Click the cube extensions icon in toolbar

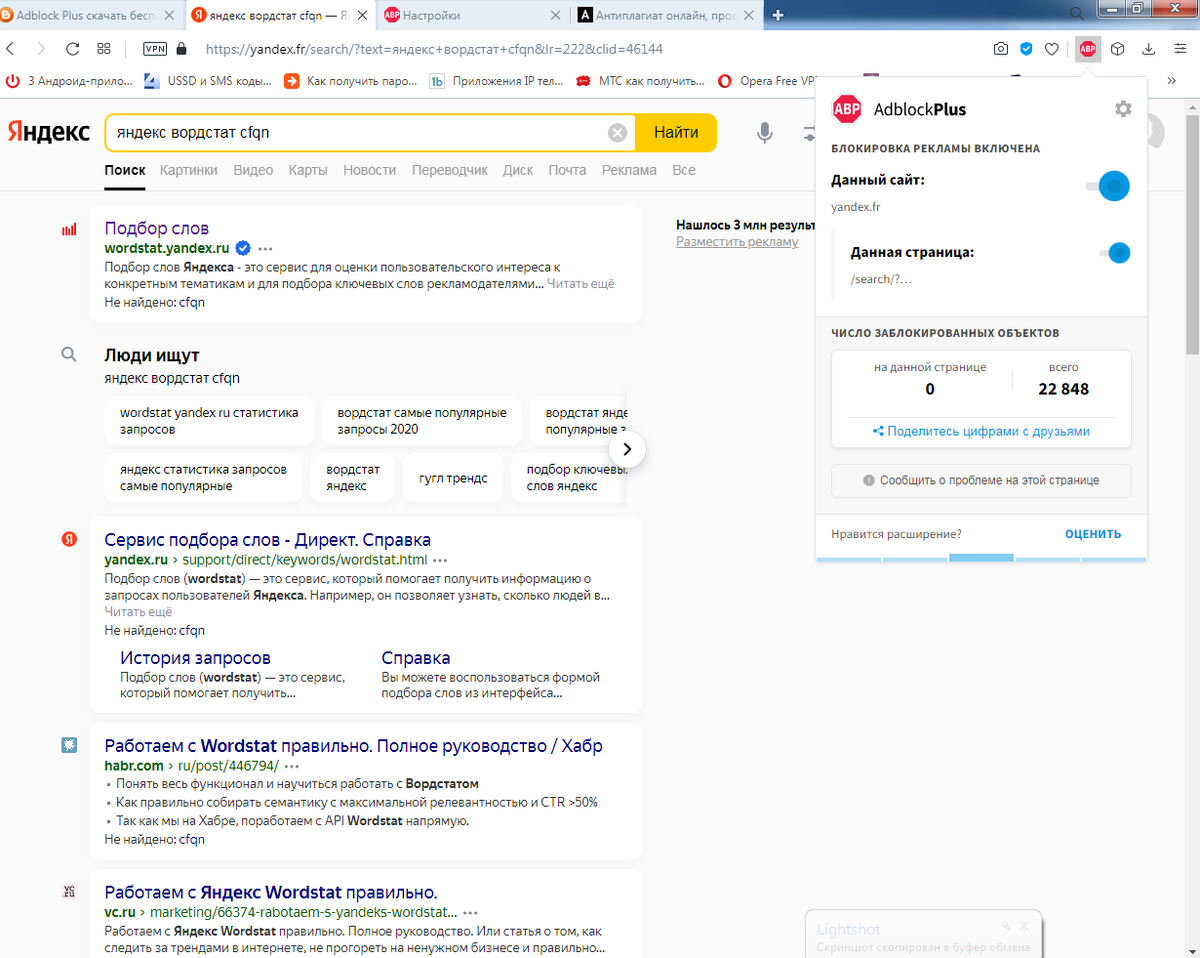tap(1119, 49)
